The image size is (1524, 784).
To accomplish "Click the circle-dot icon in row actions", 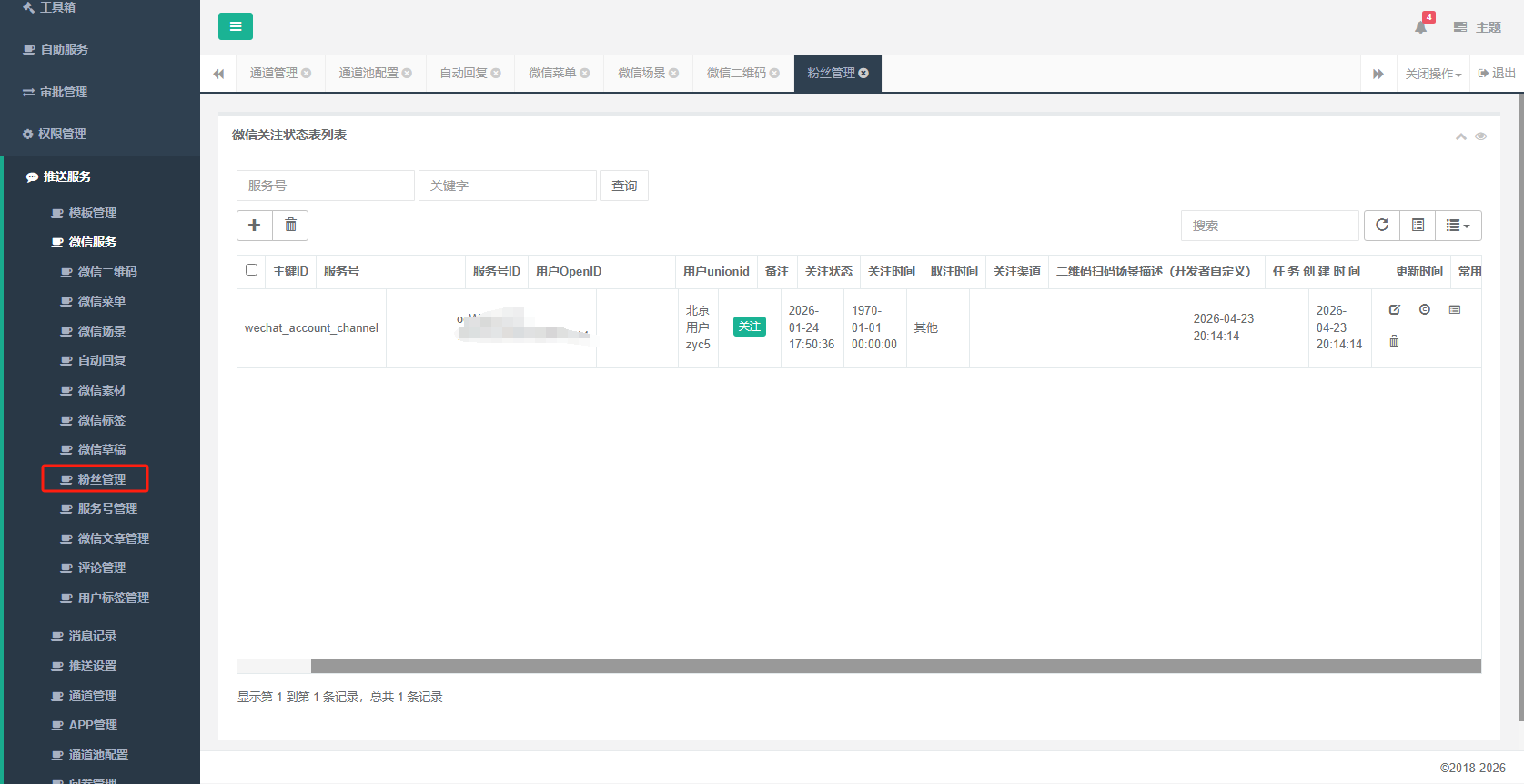I will point(1425,310).
